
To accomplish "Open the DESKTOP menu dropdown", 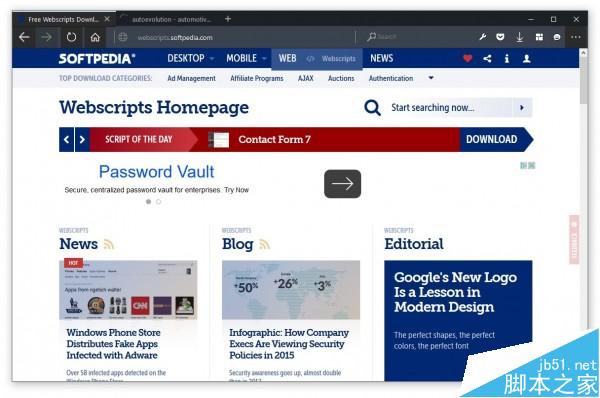I will pyautogui.click(x=190, y=58).
